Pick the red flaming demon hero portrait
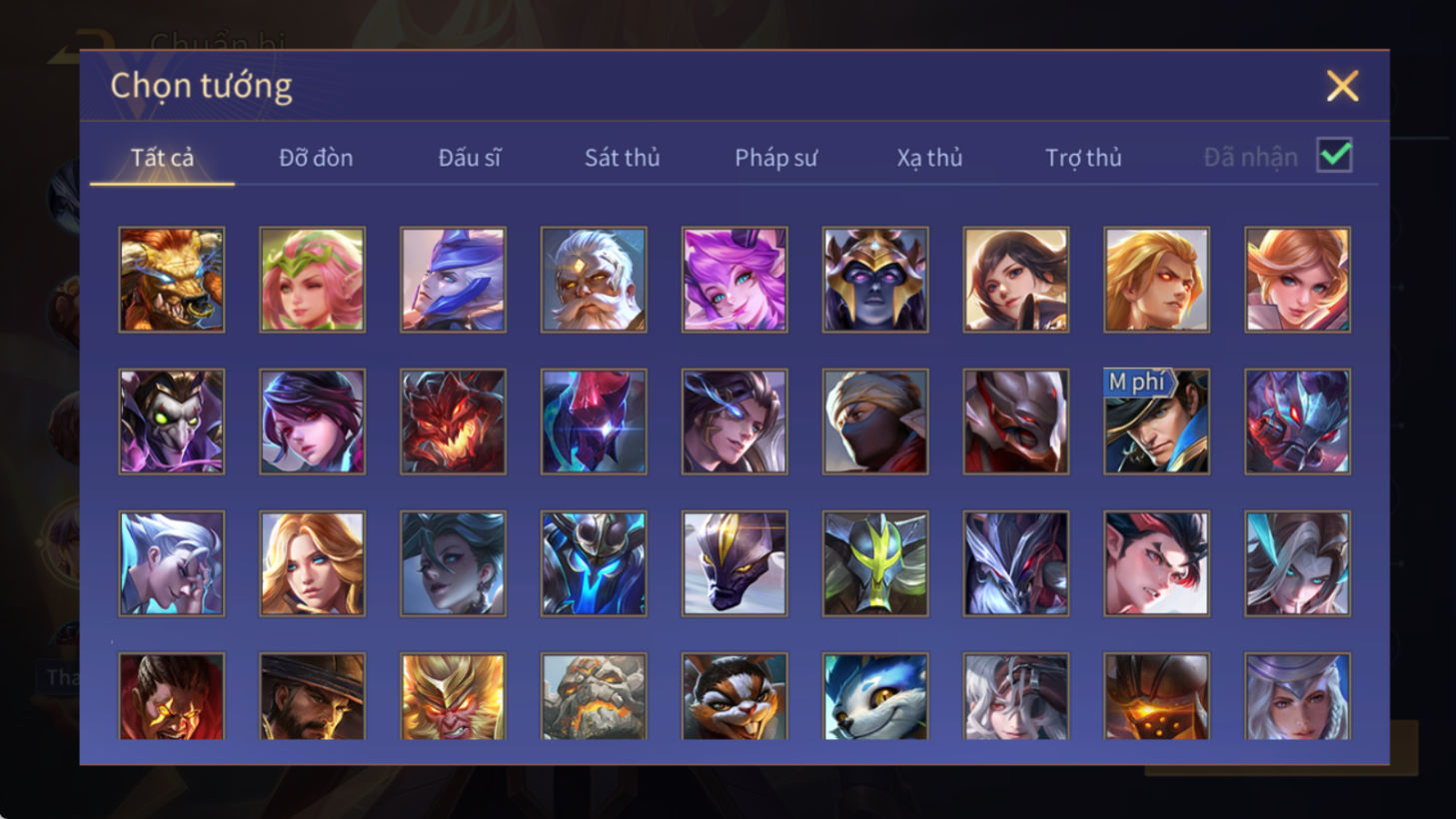Image resolution: width=1456 pixels, height=819 pixels. tap(453, 421)
